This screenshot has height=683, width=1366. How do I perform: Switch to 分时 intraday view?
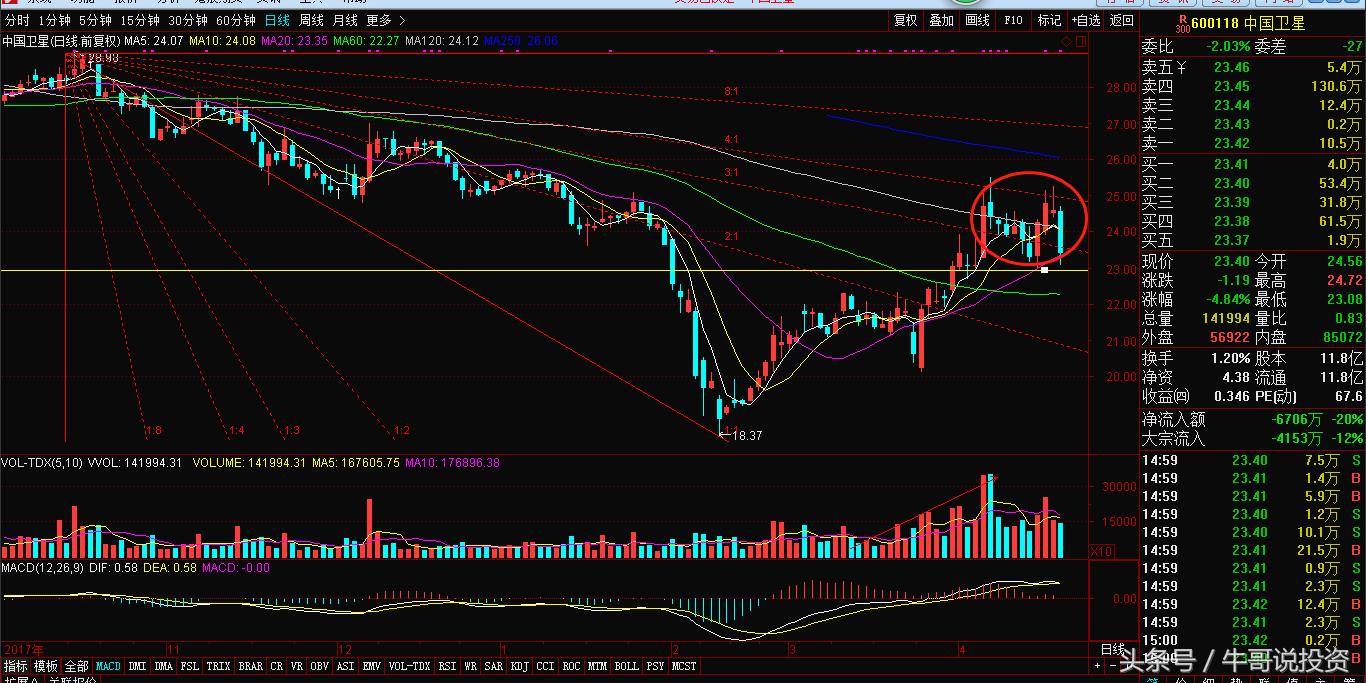click(17, 21)
